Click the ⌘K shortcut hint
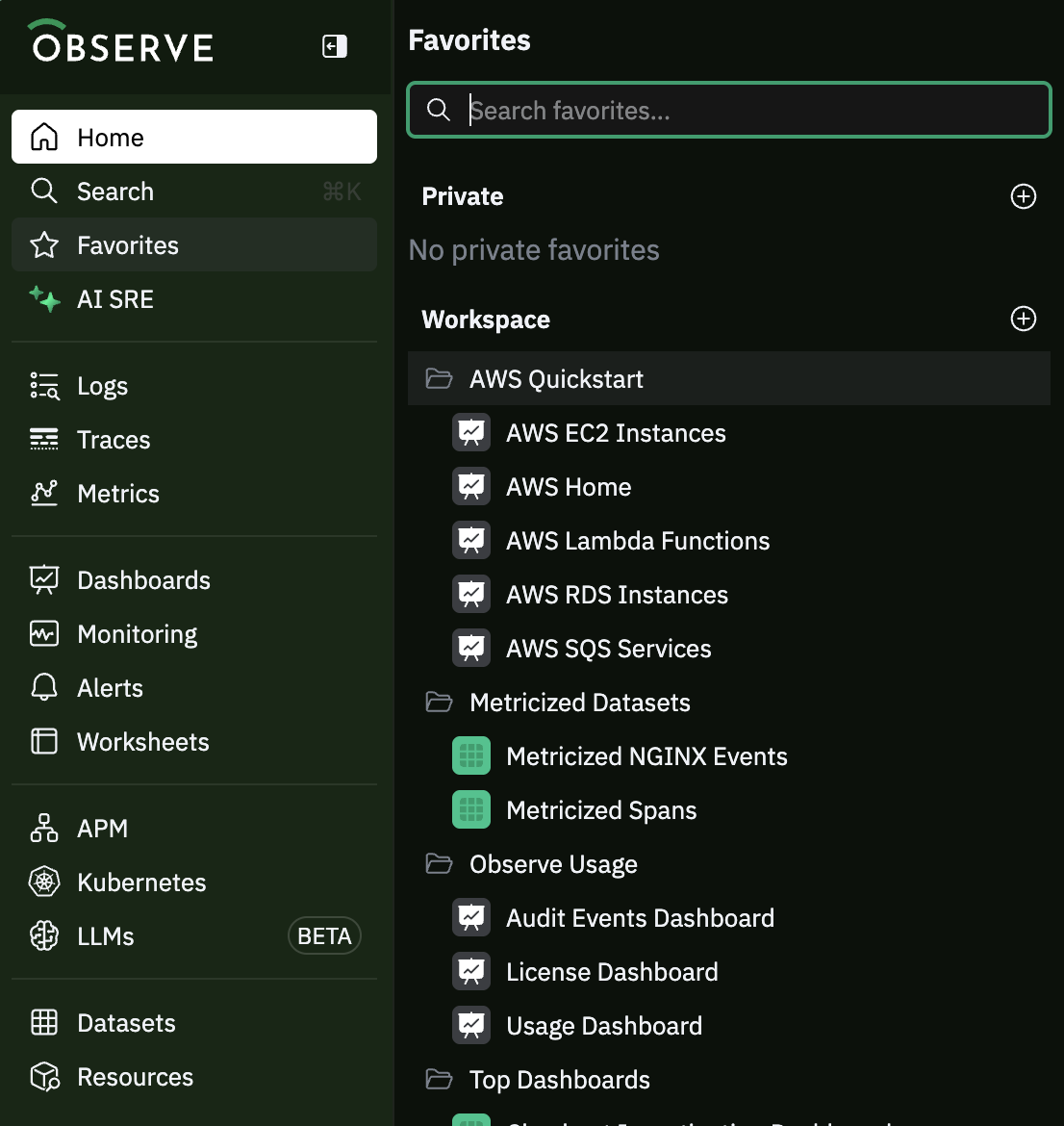The image size is (1064, 1126). pos(342,191)
